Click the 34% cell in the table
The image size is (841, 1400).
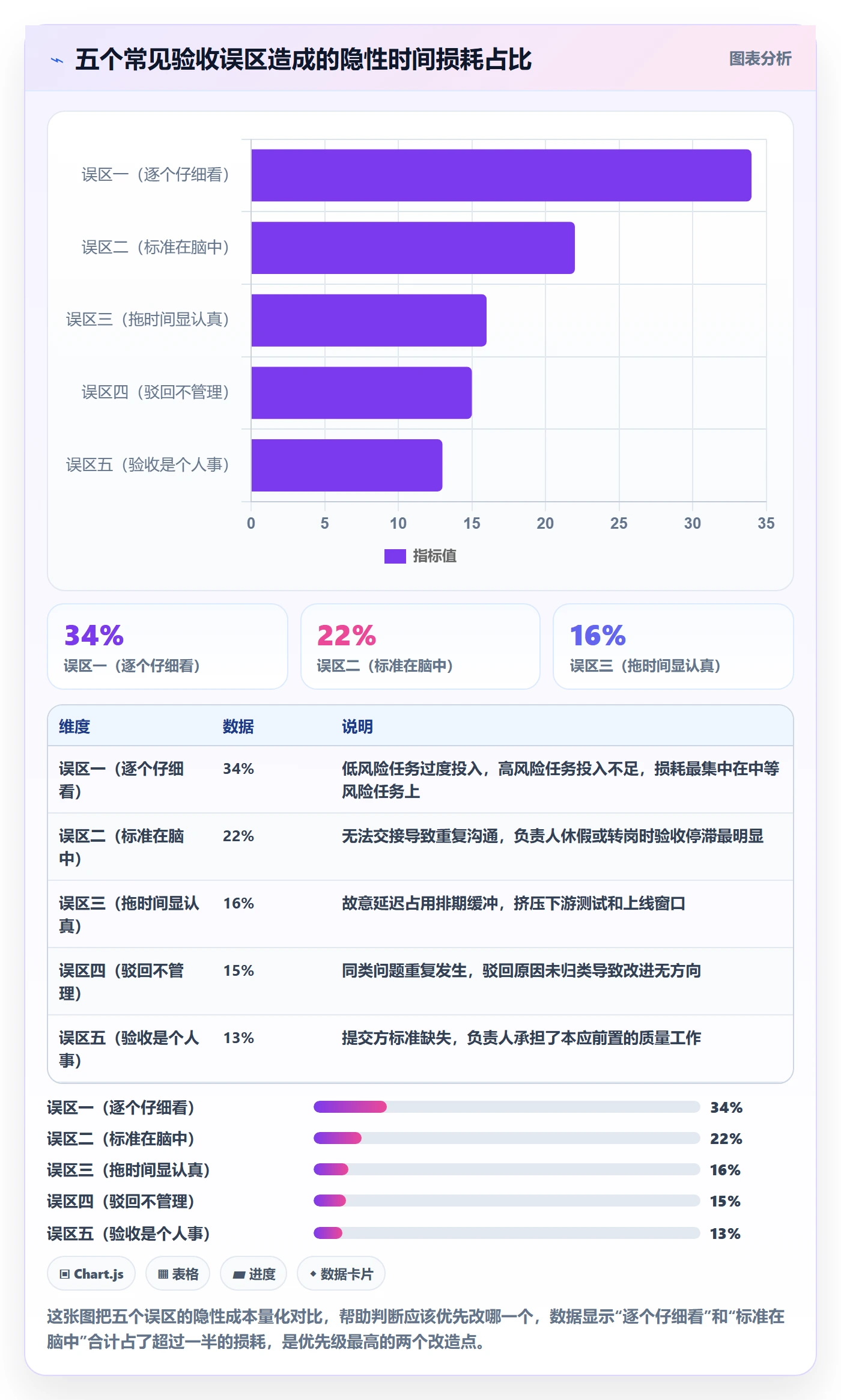pos(238,768)
